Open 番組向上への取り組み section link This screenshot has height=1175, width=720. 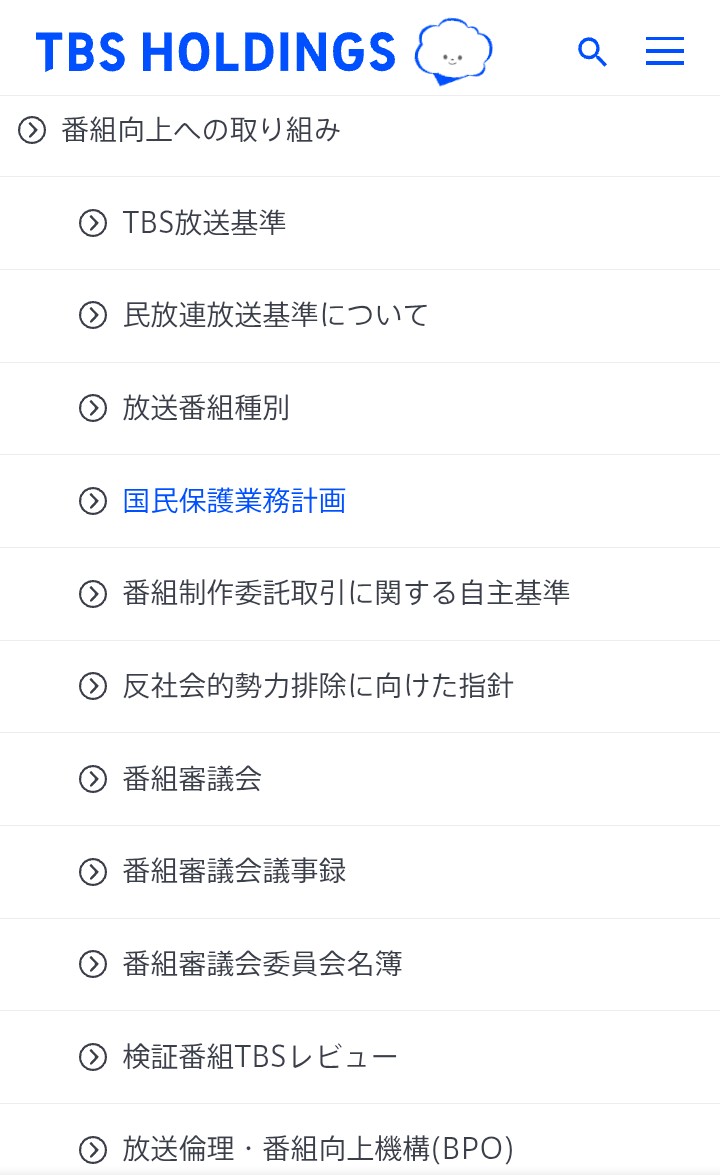pos(201,130)
